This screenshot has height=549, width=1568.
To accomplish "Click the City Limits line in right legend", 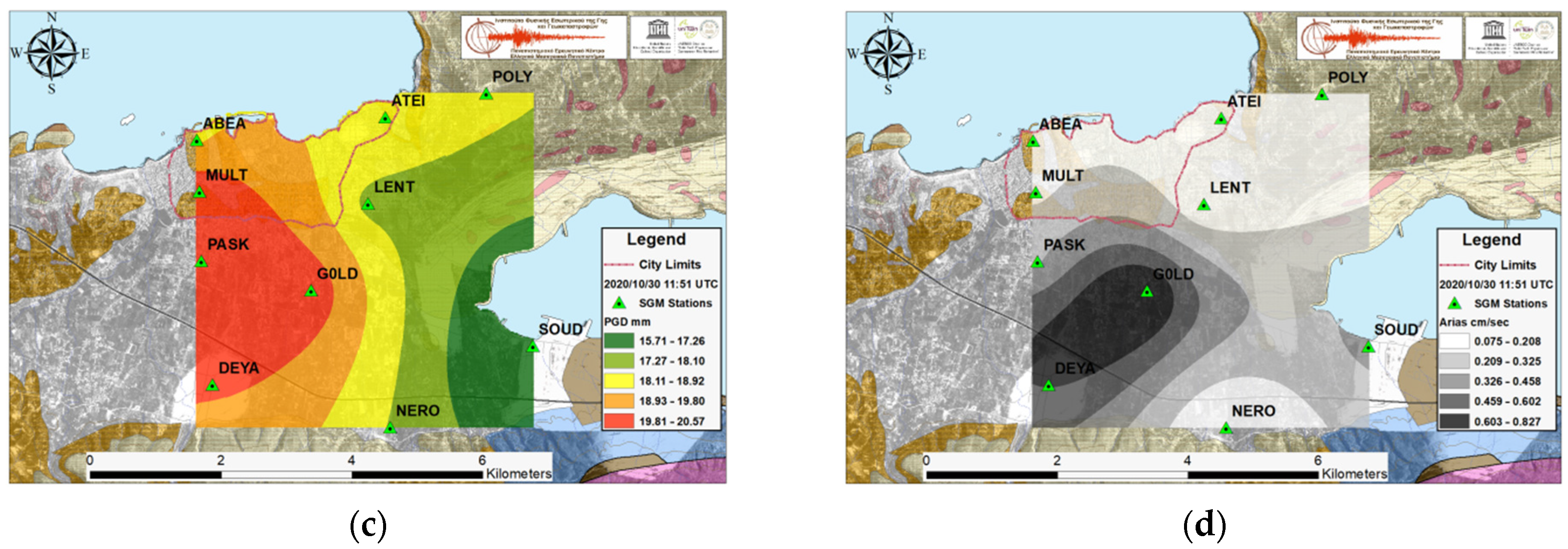I will click(x=1455, y=265).
